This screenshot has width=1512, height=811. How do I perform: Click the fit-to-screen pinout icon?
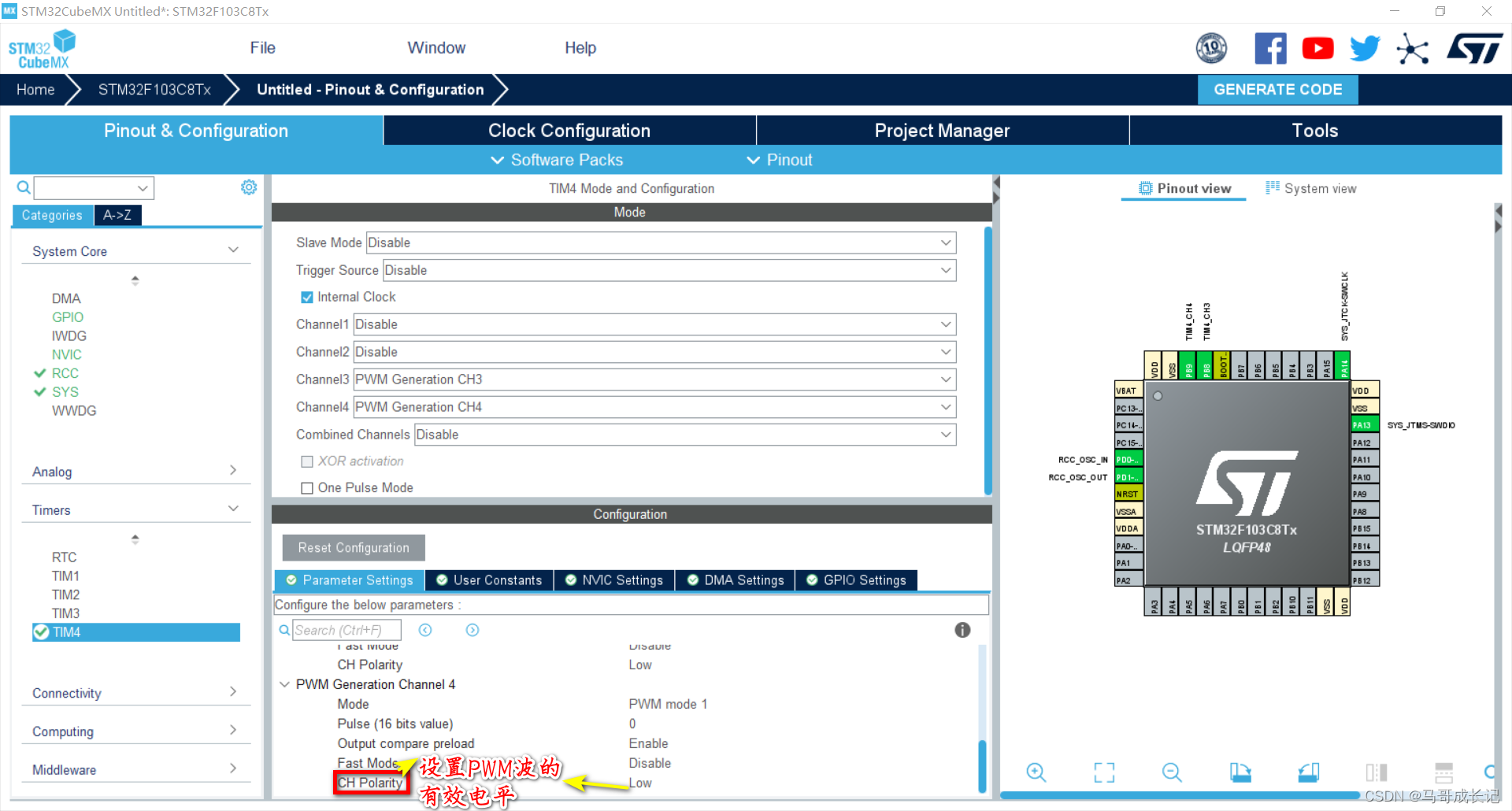coord(1104,772)
